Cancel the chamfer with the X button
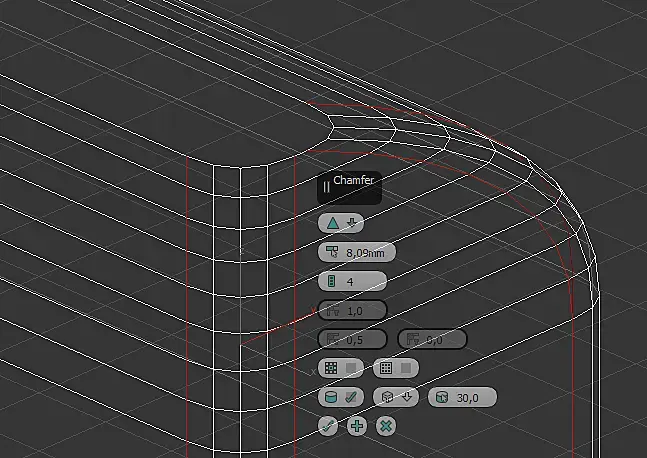Viewport: 647px width, 458px height. [x=386, y=426]
